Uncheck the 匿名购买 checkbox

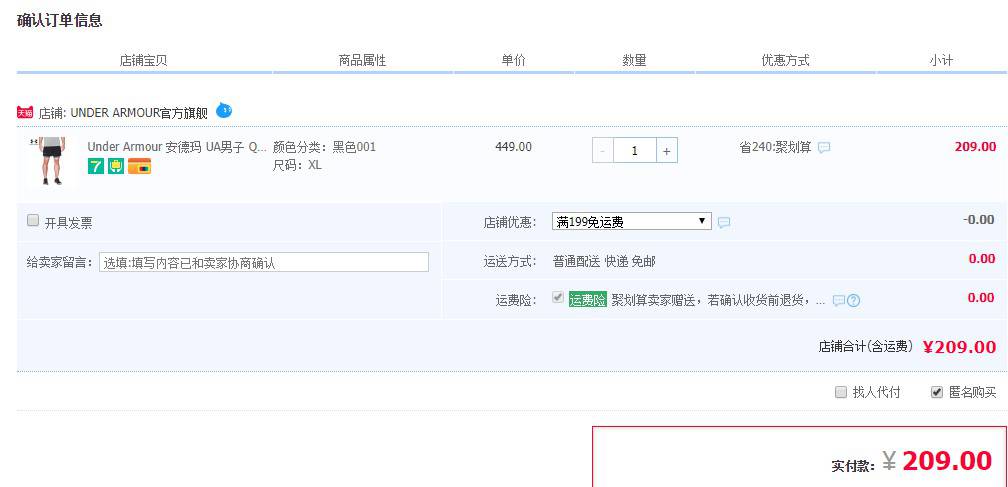[937, 392]
